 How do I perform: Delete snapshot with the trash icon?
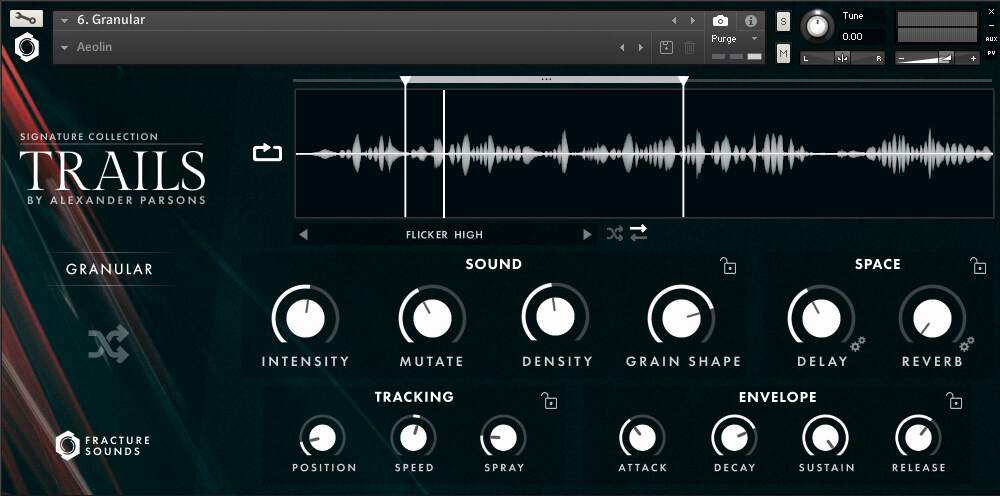(x=690, y=47)
